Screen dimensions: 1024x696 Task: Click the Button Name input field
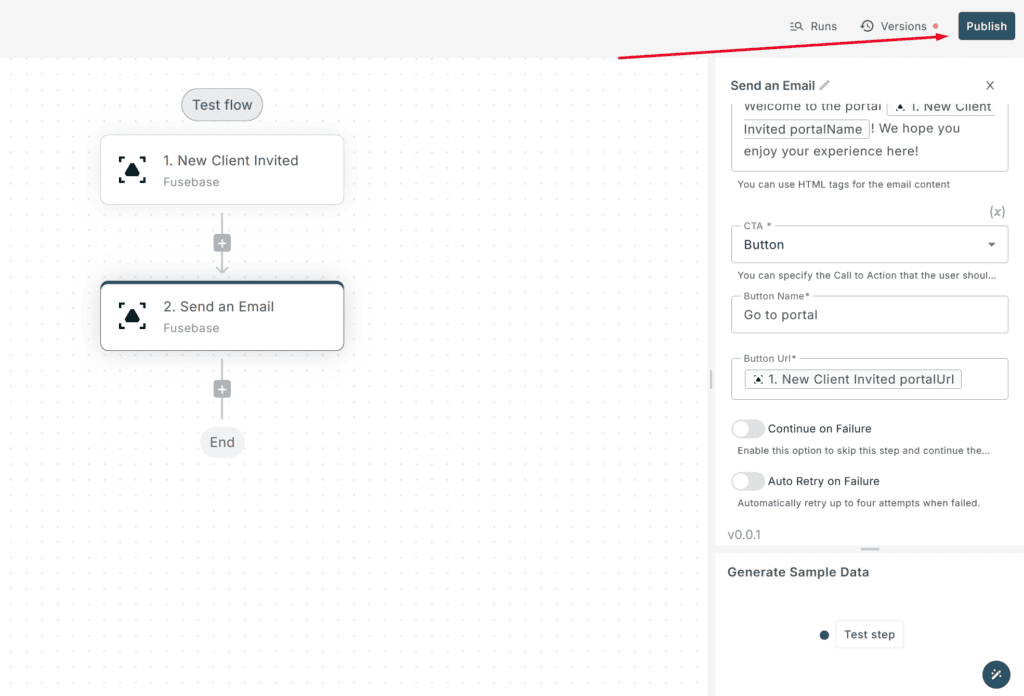tap(869, 315)
